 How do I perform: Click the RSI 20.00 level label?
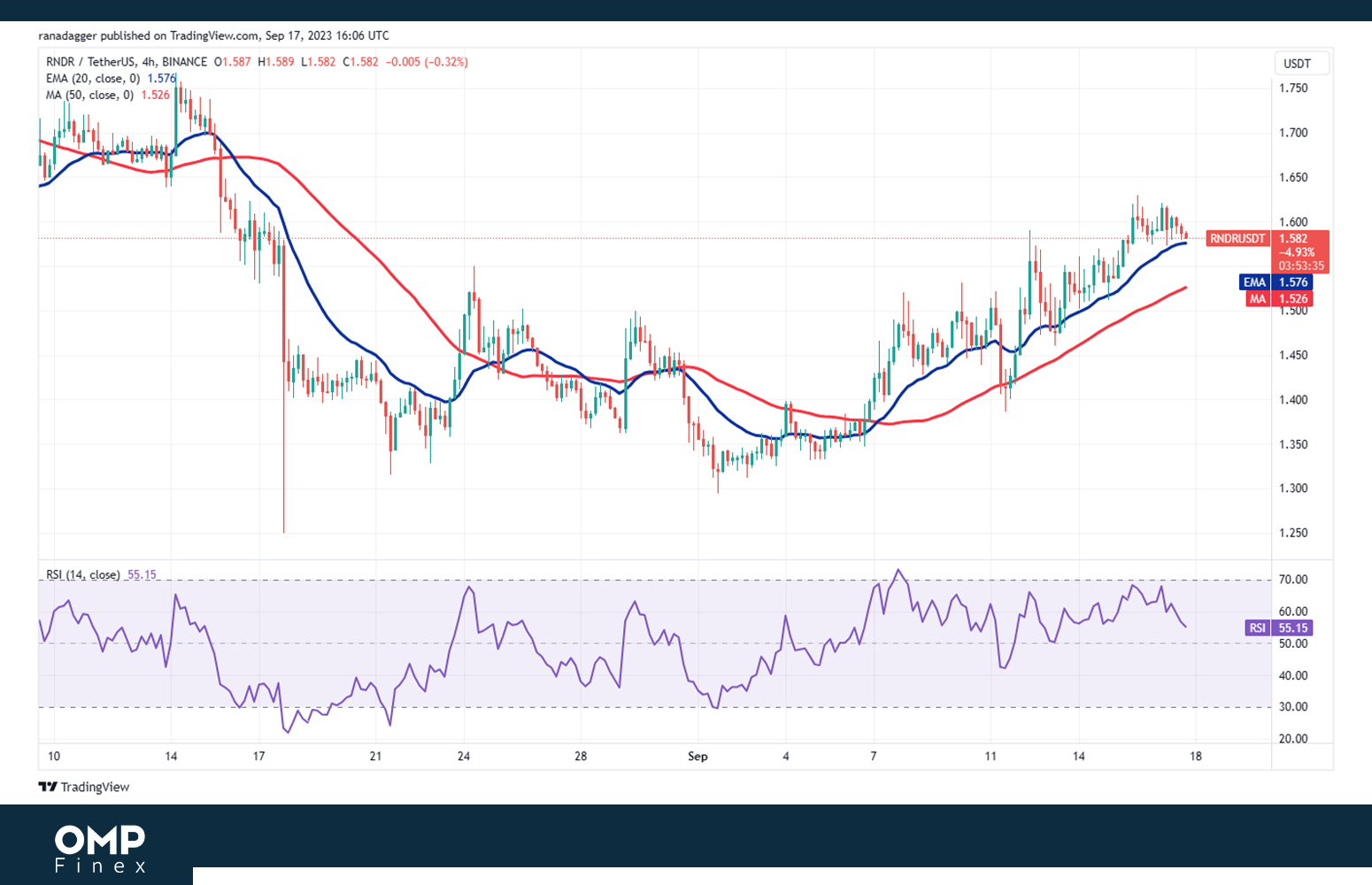coord(1293,739)
